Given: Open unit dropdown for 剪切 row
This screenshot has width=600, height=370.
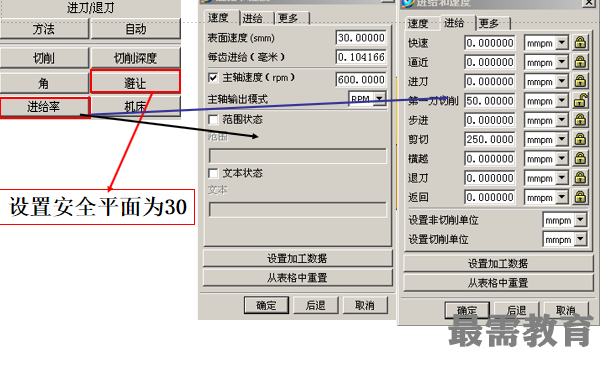Looking at the screenshot, I should pyautogui.click(x=562, y=139).
